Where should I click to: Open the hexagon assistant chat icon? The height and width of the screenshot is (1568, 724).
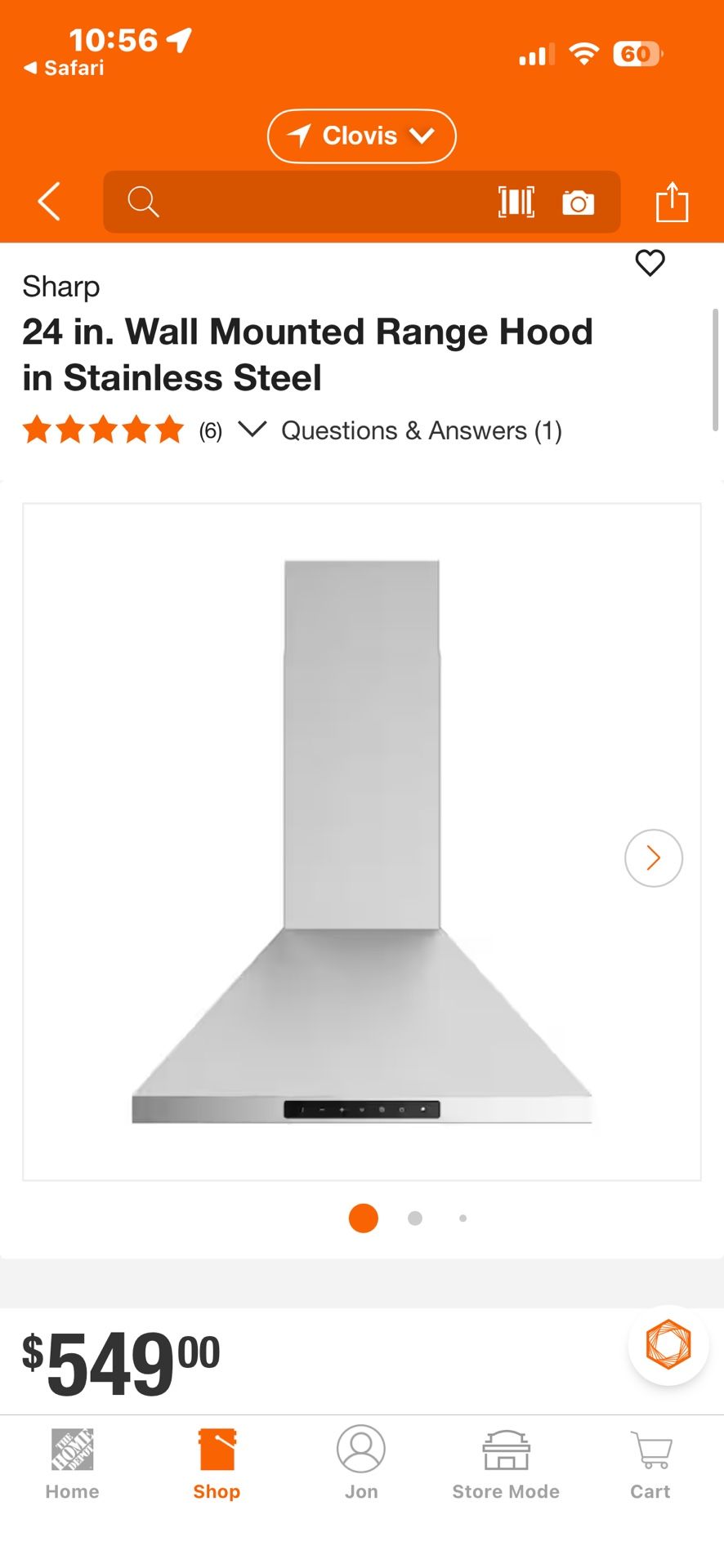tap(668, 1344)
